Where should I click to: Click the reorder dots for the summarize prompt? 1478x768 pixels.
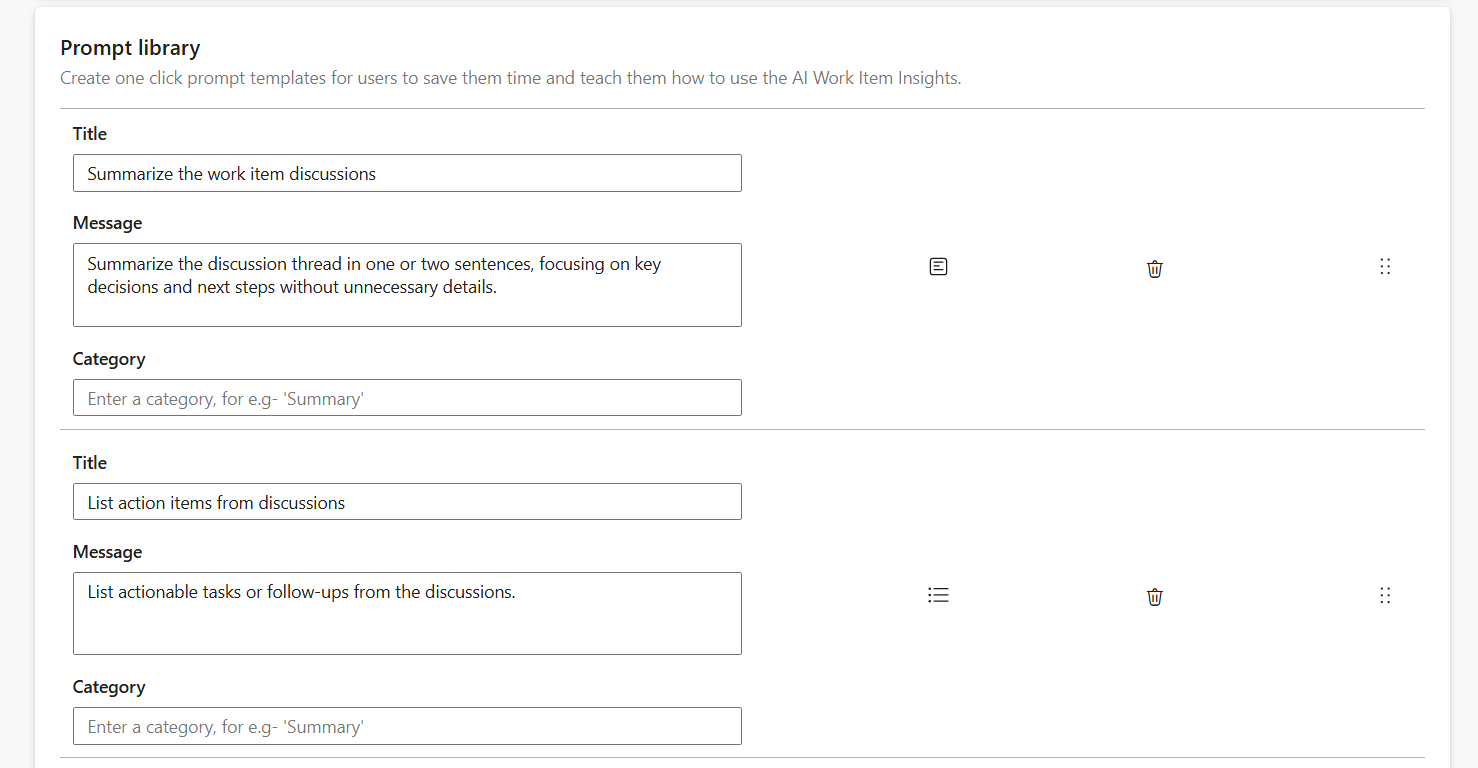(x=1385, y=266)
